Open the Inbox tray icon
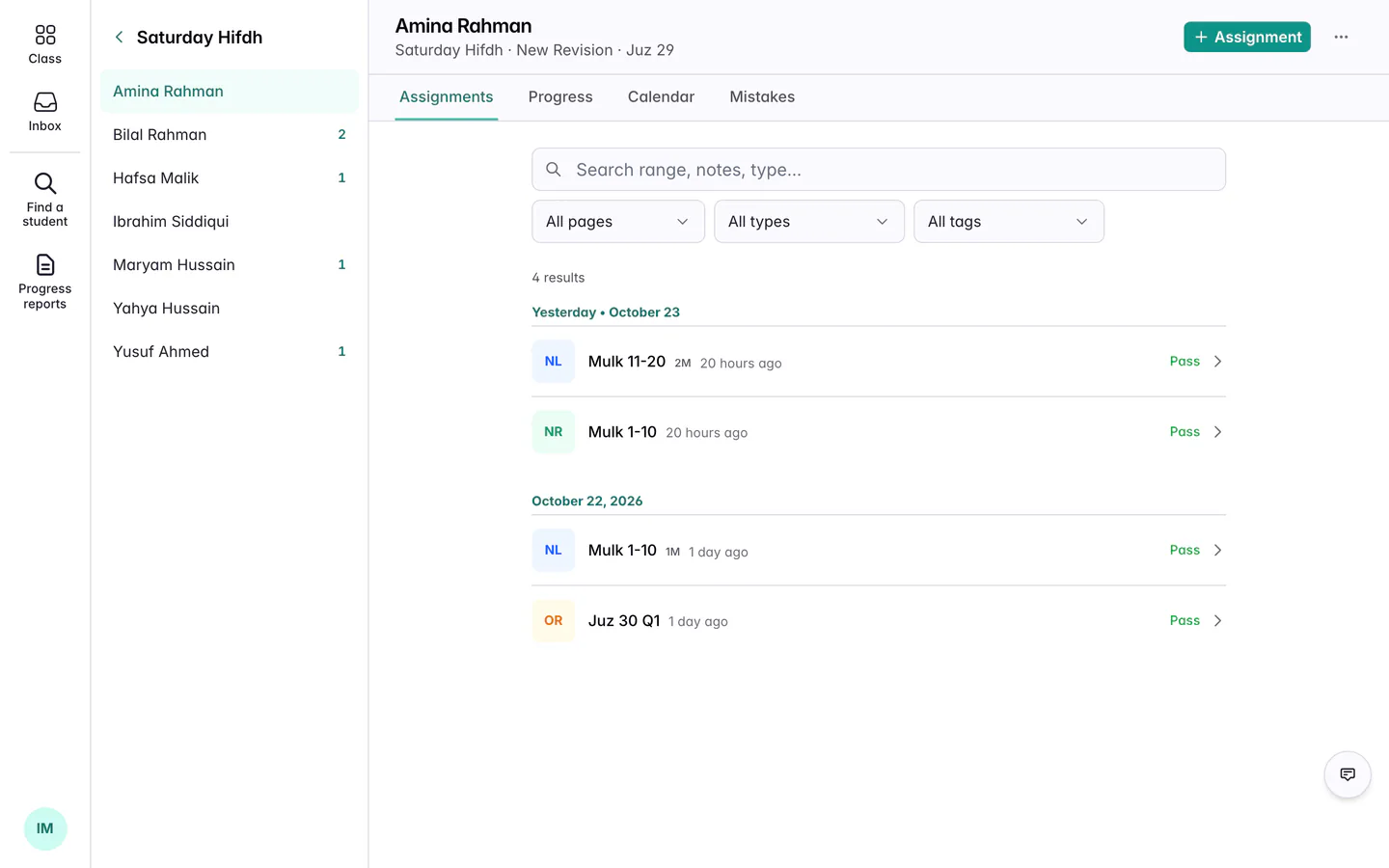This screenshot has width=1389, height=868. [x=44, y=102]
